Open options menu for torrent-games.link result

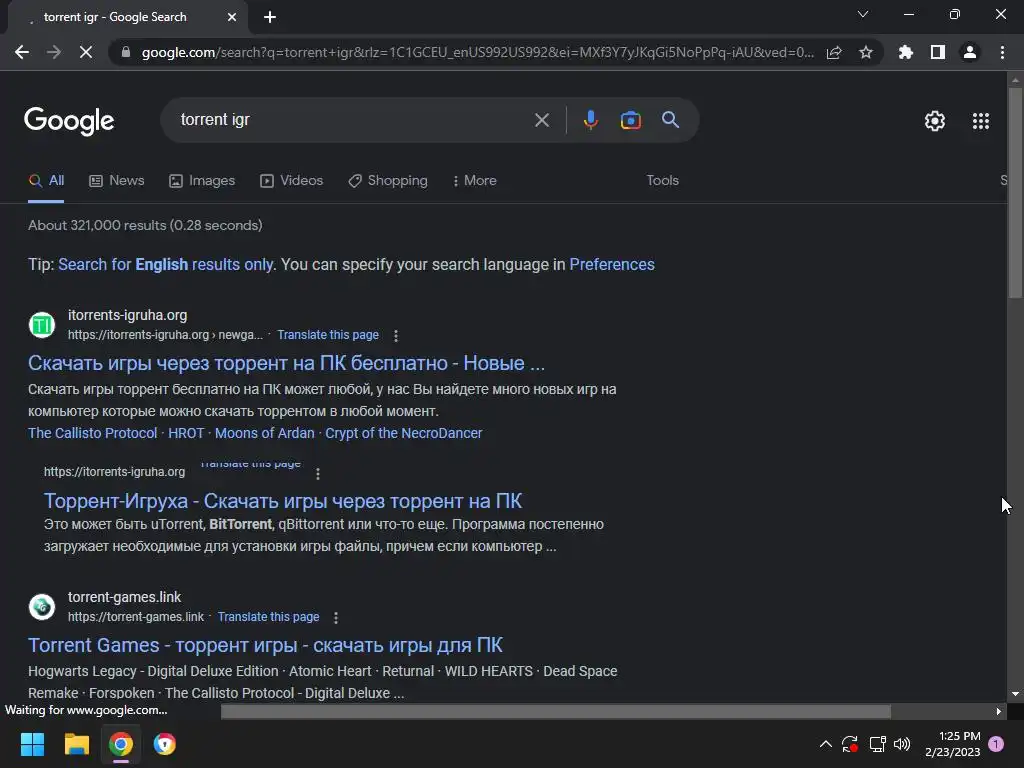(x=336, y=618)
